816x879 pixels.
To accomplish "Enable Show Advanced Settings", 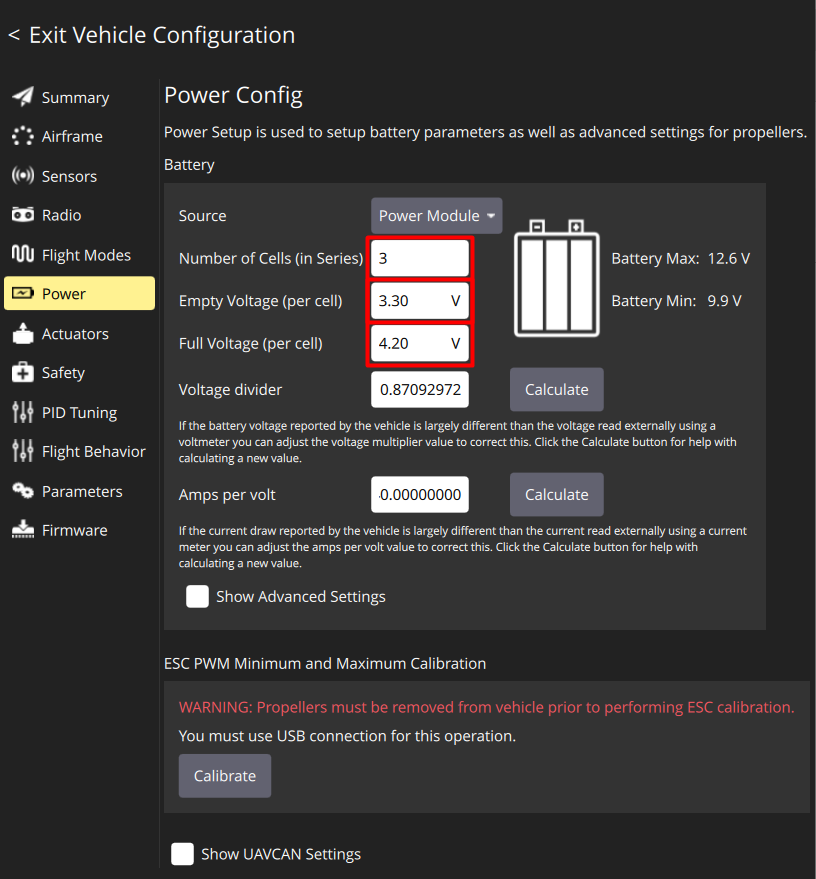I will pyautogui.click(x=197, y=596).
